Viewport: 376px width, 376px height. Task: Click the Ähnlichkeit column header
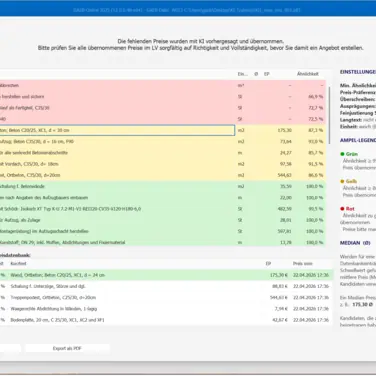click(308, 74)
